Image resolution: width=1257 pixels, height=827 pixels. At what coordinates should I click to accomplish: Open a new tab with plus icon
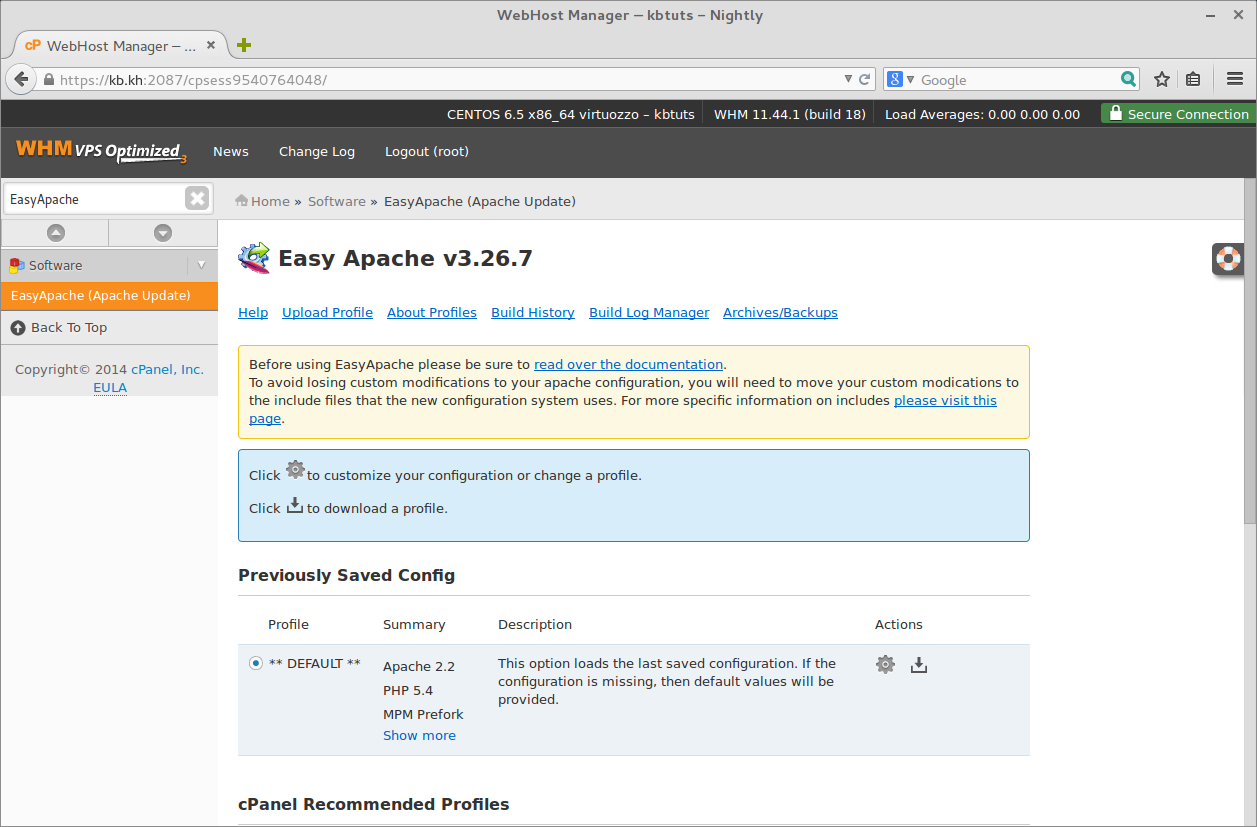[244, 45]
